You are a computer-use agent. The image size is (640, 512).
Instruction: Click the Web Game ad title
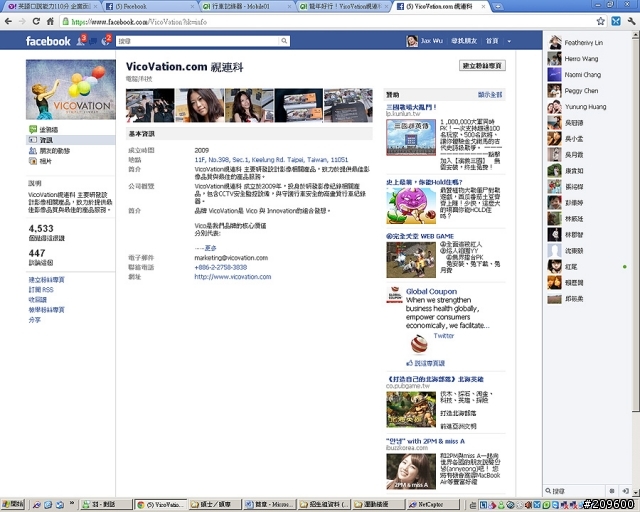(x=420, y=236)
